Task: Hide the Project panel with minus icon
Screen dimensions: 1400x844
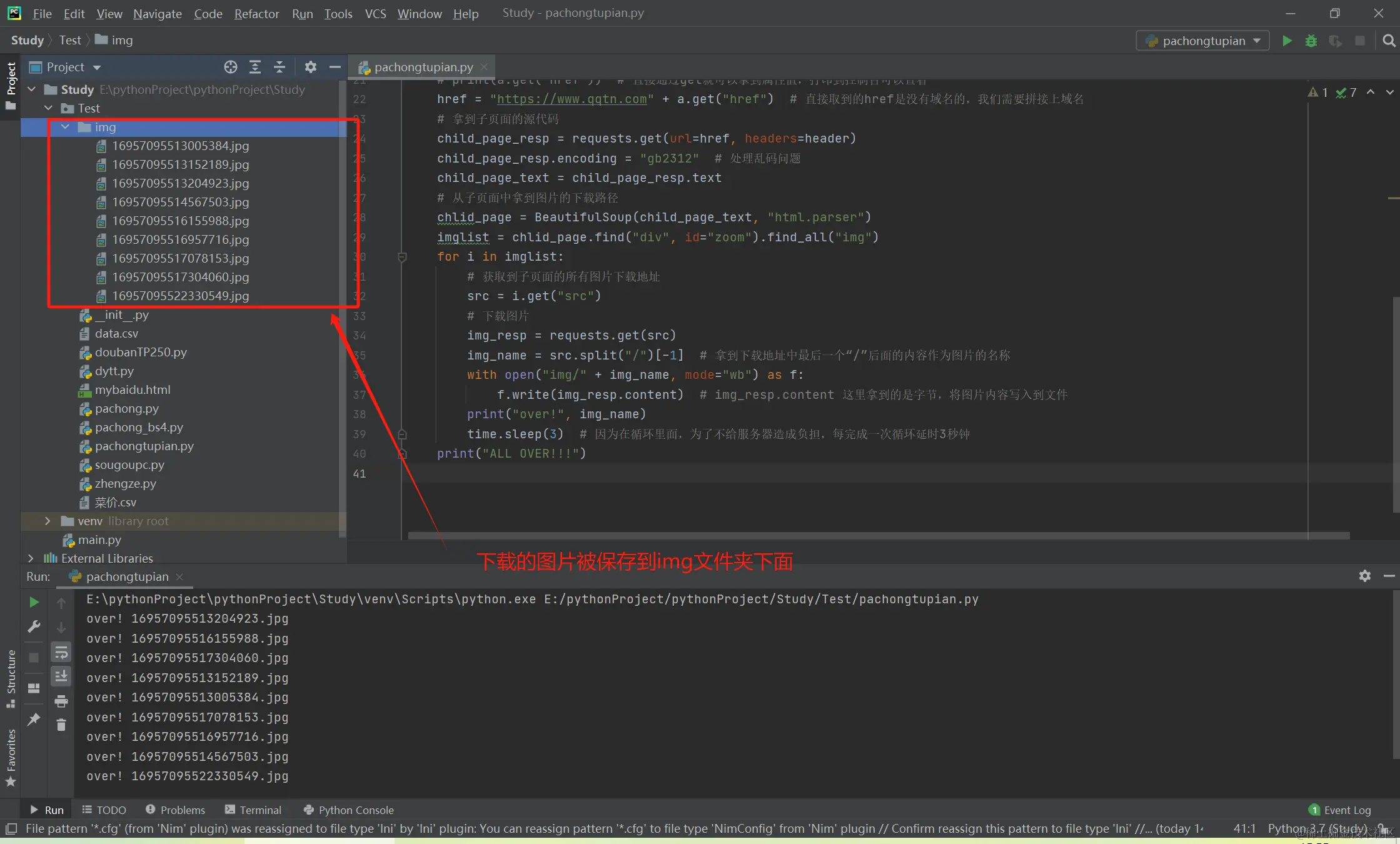Action: pyautogui.click(x=335, y=67)
